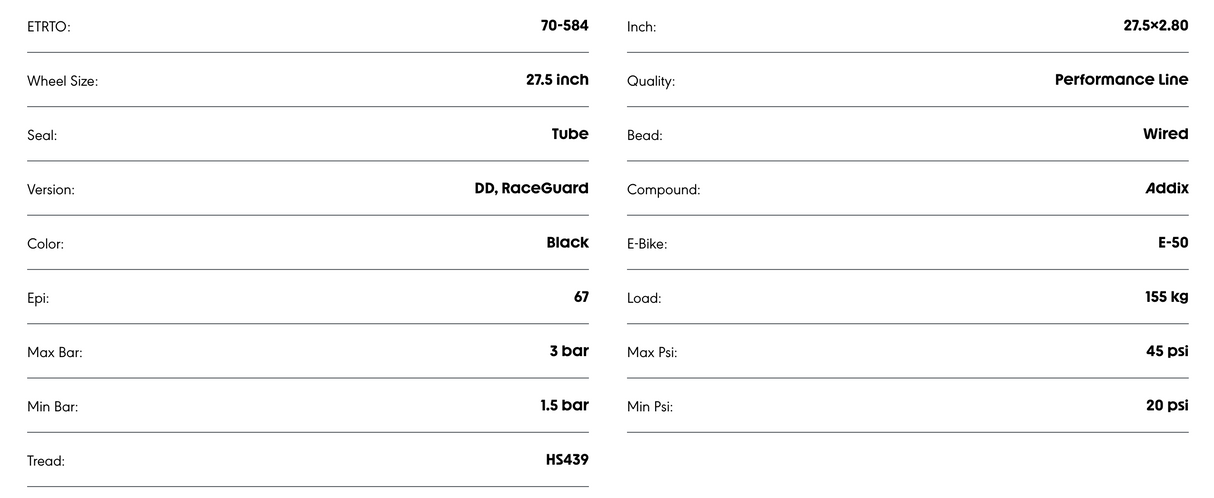
Task: Select the 1.5 bar minimum value
Action: [564, 405]
